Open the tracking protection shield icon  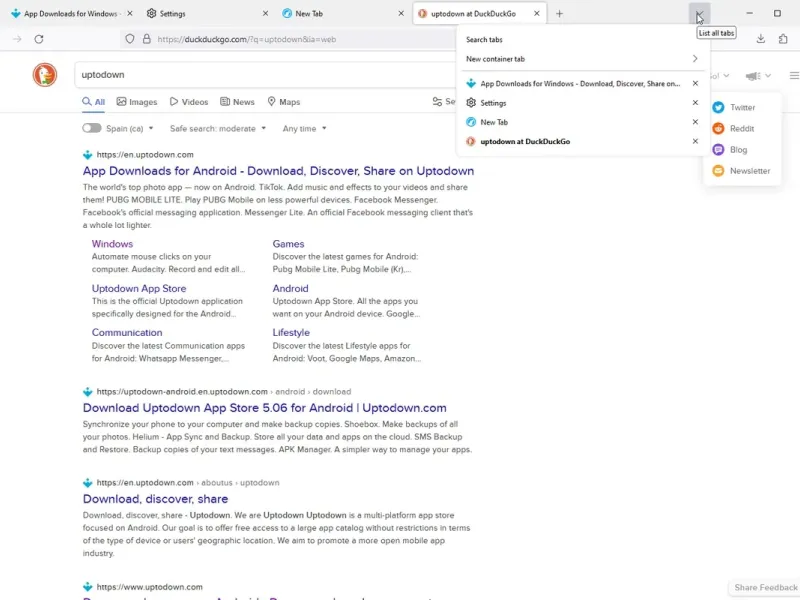(130, 39)
